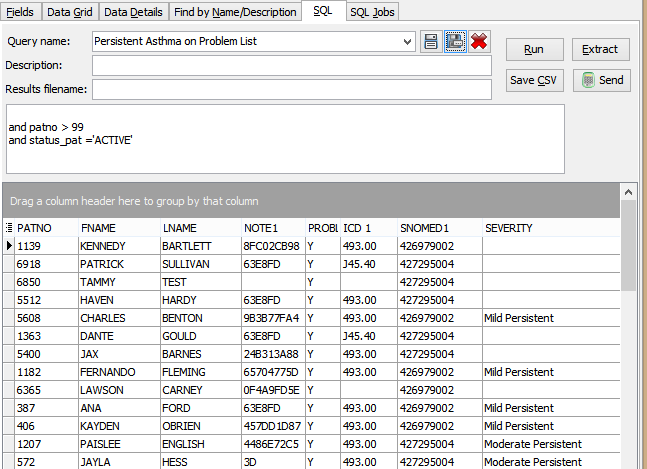Sort by the SEVERITY column header
Image resolution: width=647 pixels, height=469 pixels.
[x=551, y=228]
